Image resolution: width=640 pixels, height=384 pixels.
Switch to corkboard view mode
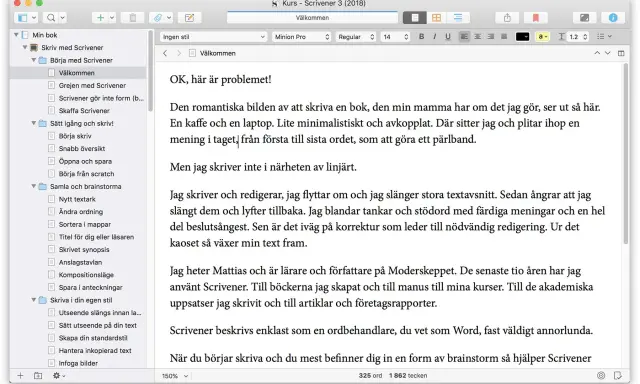(x=436, y=18)
